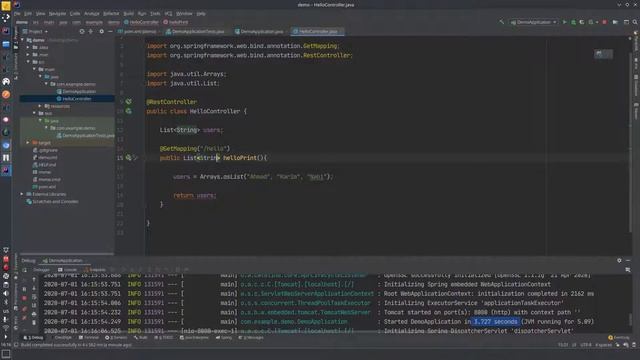Viewport: 640px width, 360px height.
Task: Click the collapse all icon in Project panel
Action: coord(91,31)
